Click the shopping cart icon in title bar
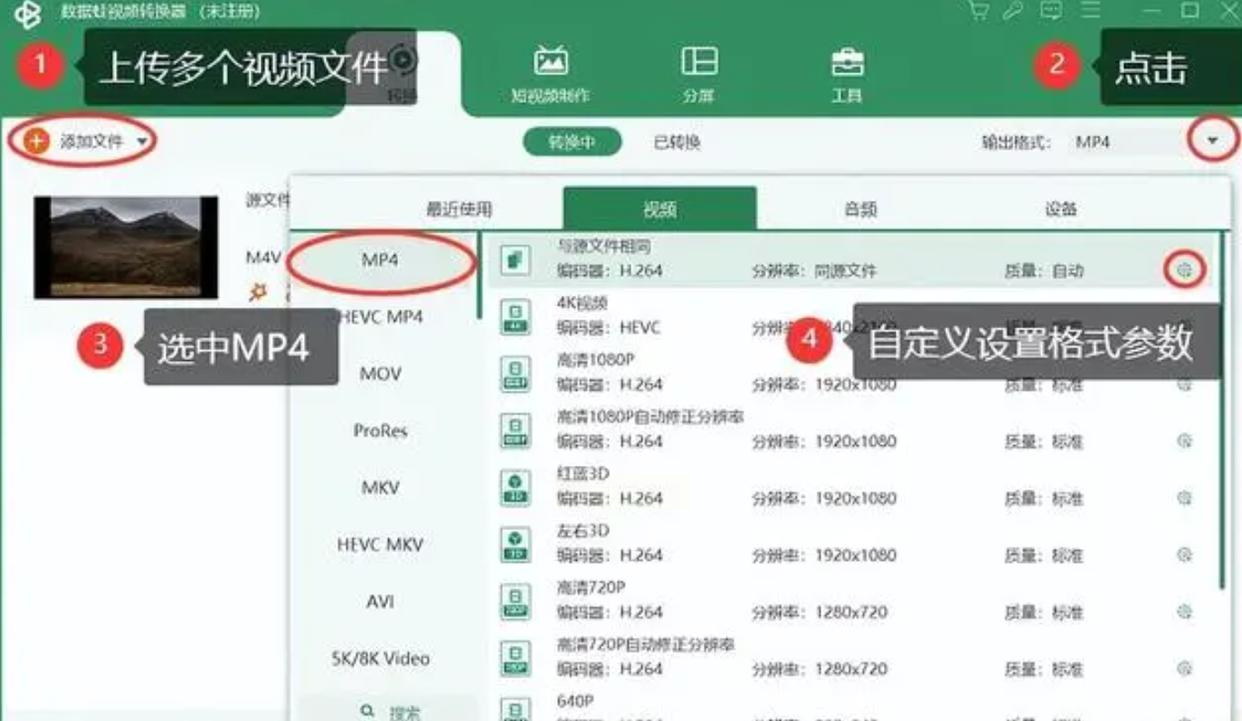 [979, 11]
